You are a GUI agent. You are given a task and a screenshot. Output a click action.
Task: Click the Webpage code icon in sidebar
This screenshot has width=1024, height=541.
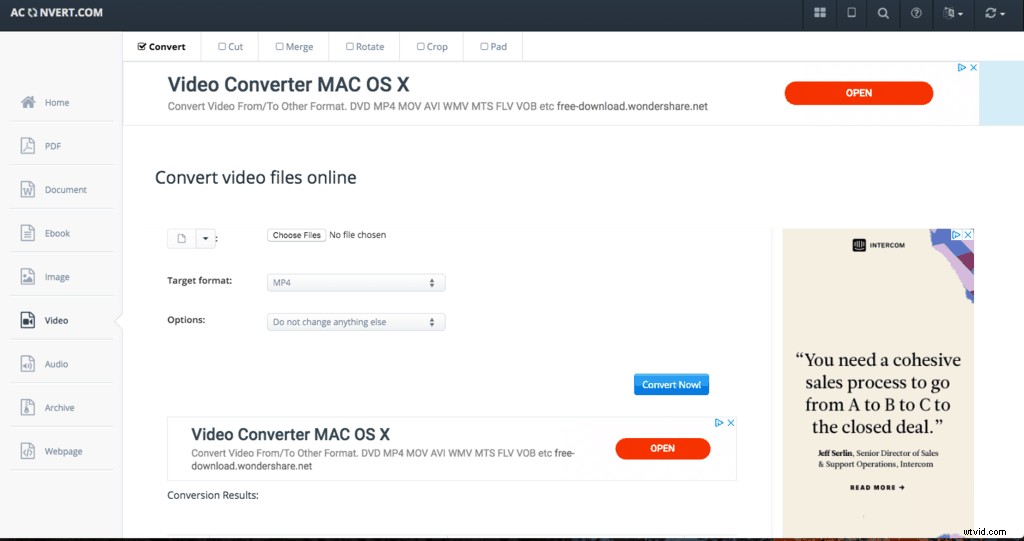click(27, 451)
